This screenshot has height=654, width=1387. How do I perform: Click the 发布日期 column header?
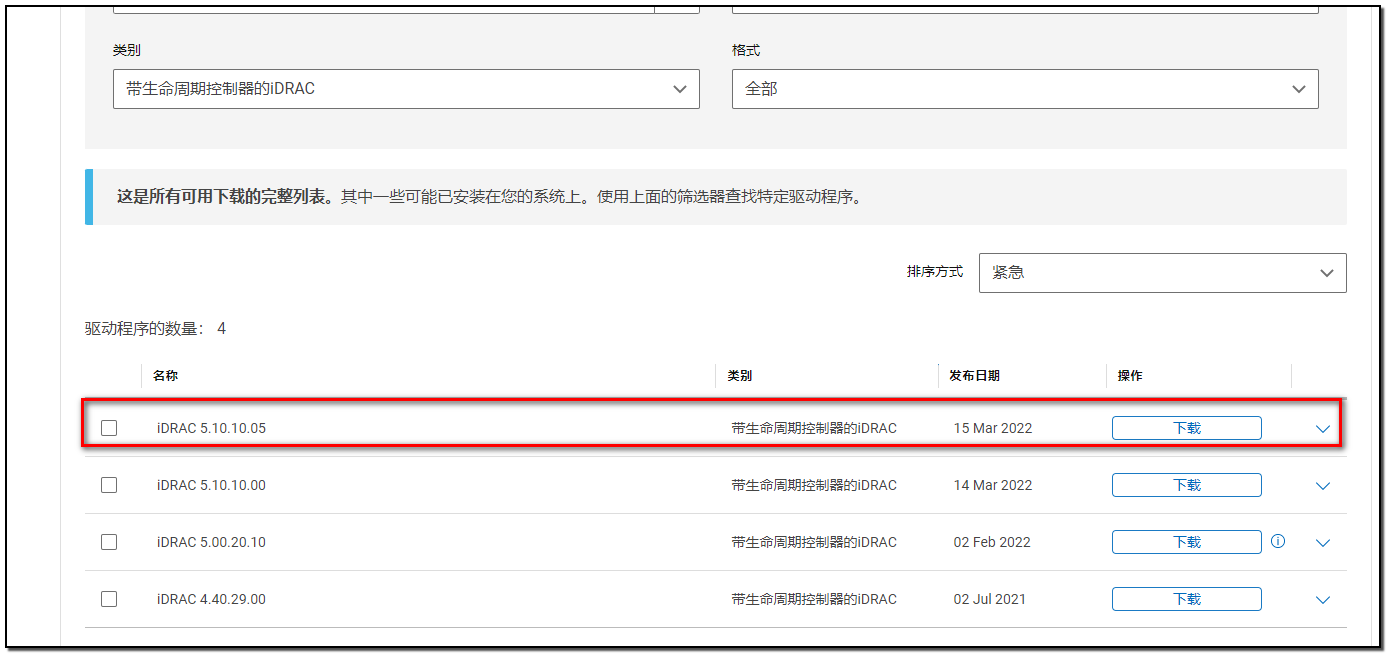[x=973, y=375]
